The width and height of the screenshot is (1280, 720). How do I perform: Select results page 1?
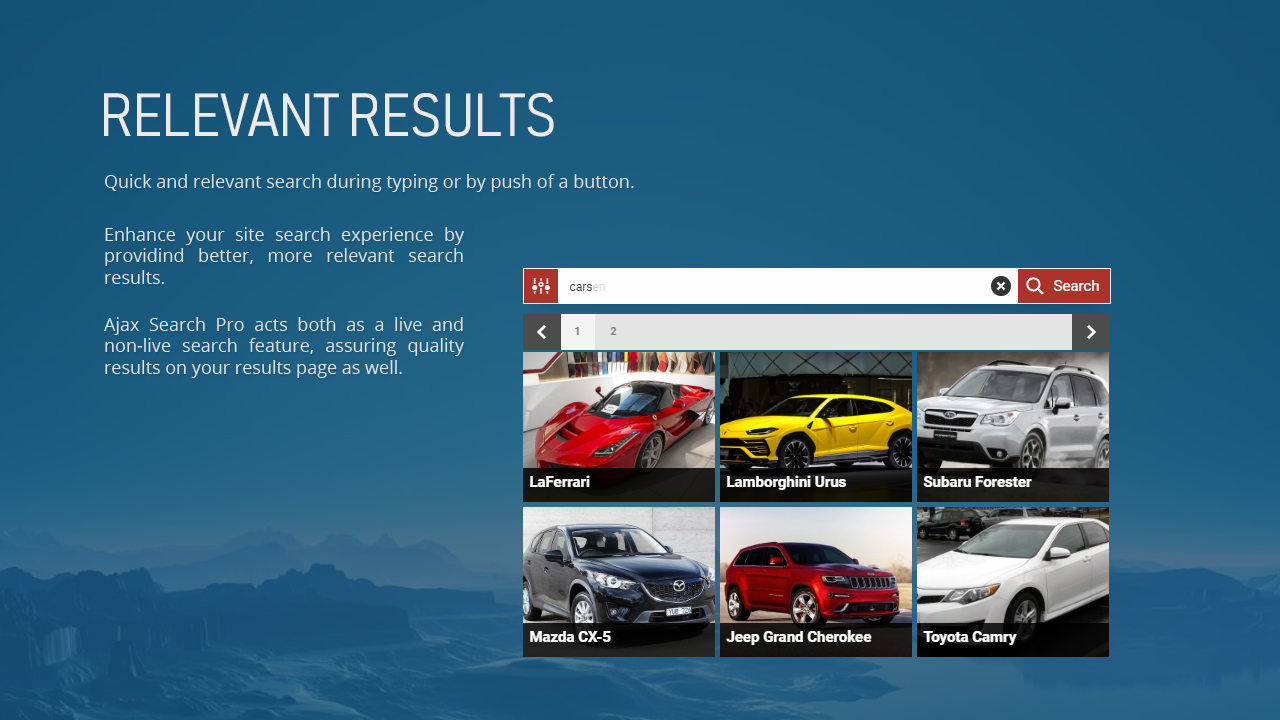pos(578,331)
